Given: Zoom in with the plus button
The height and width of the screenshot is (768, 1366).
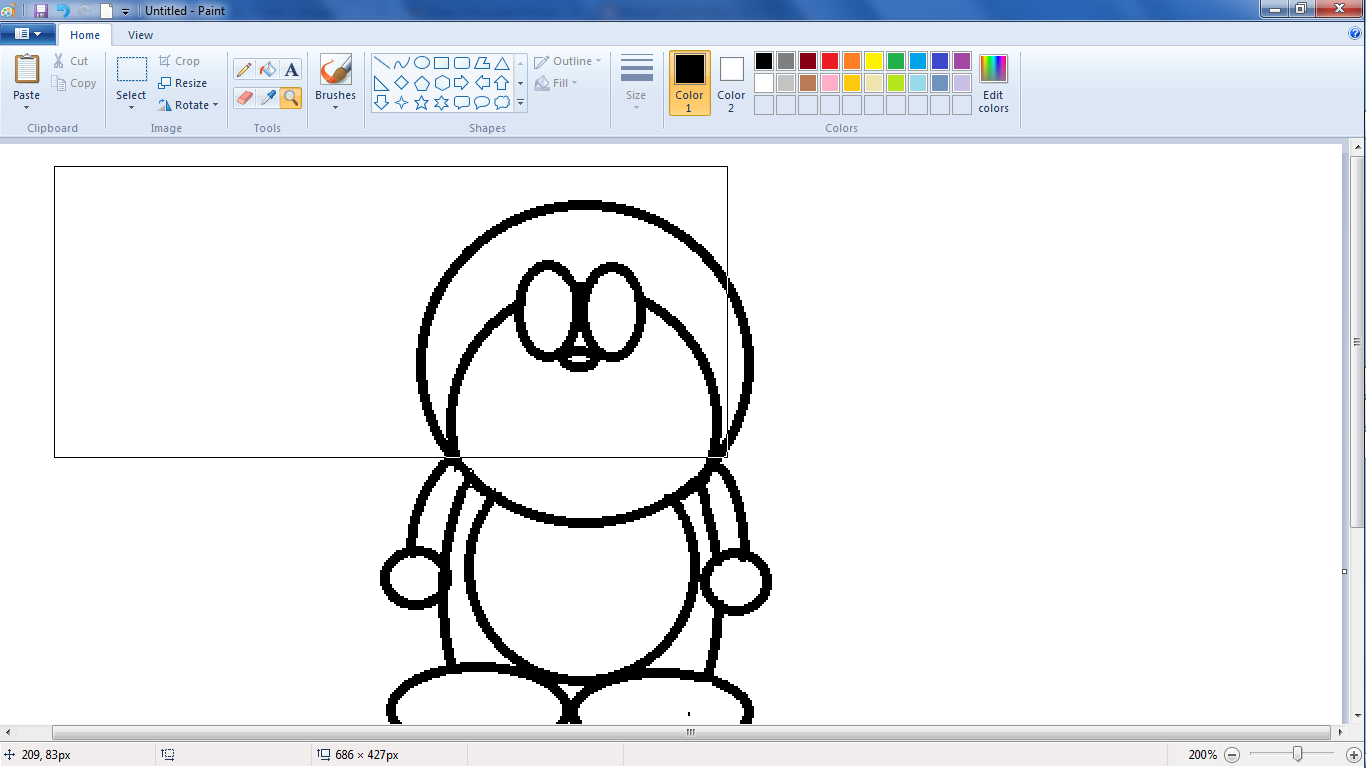Looking at the screenshot, I should (1353, 755).
